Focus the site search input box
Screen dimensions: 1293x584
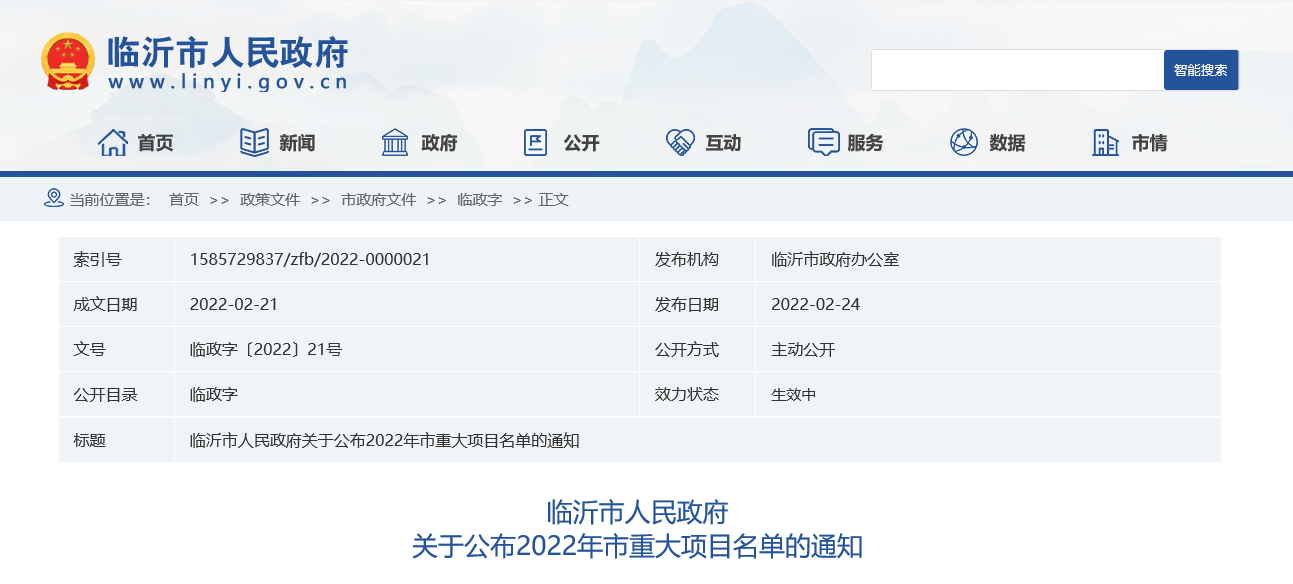[1017, 70]
